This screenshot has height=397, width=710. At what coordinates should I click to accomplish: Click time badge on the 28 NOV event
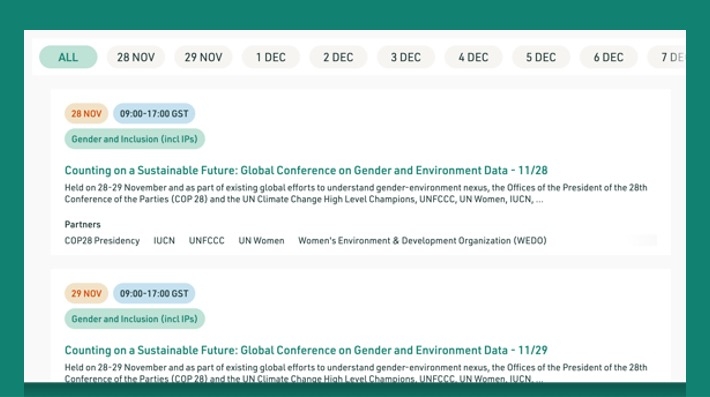coord(154,114)
